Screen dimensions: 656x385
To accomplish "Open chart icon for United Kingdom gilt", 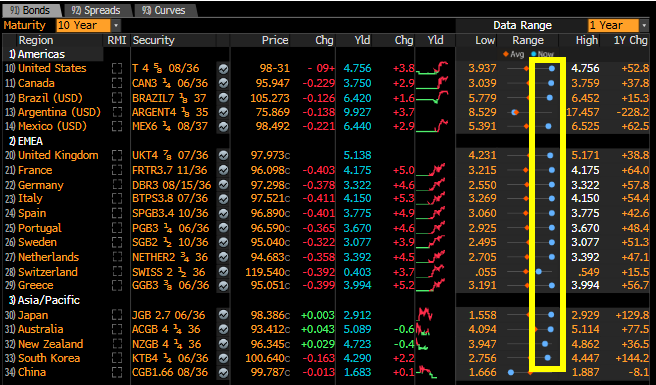I will [x=223, y=155].
